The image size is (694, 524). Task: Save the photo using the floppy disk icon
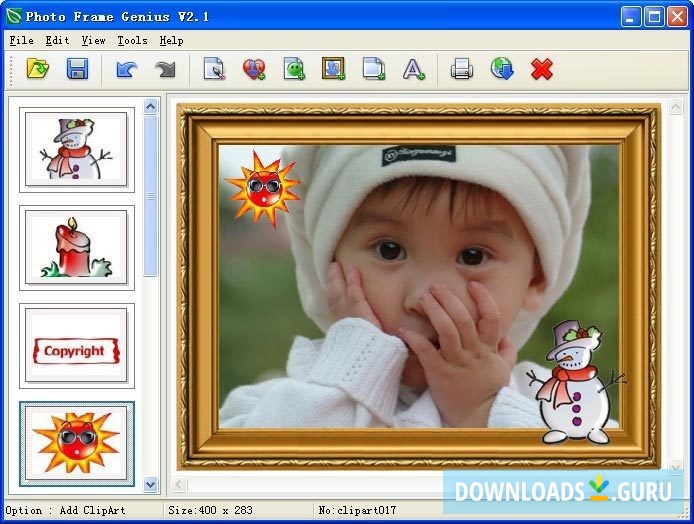tap(77, 69)
